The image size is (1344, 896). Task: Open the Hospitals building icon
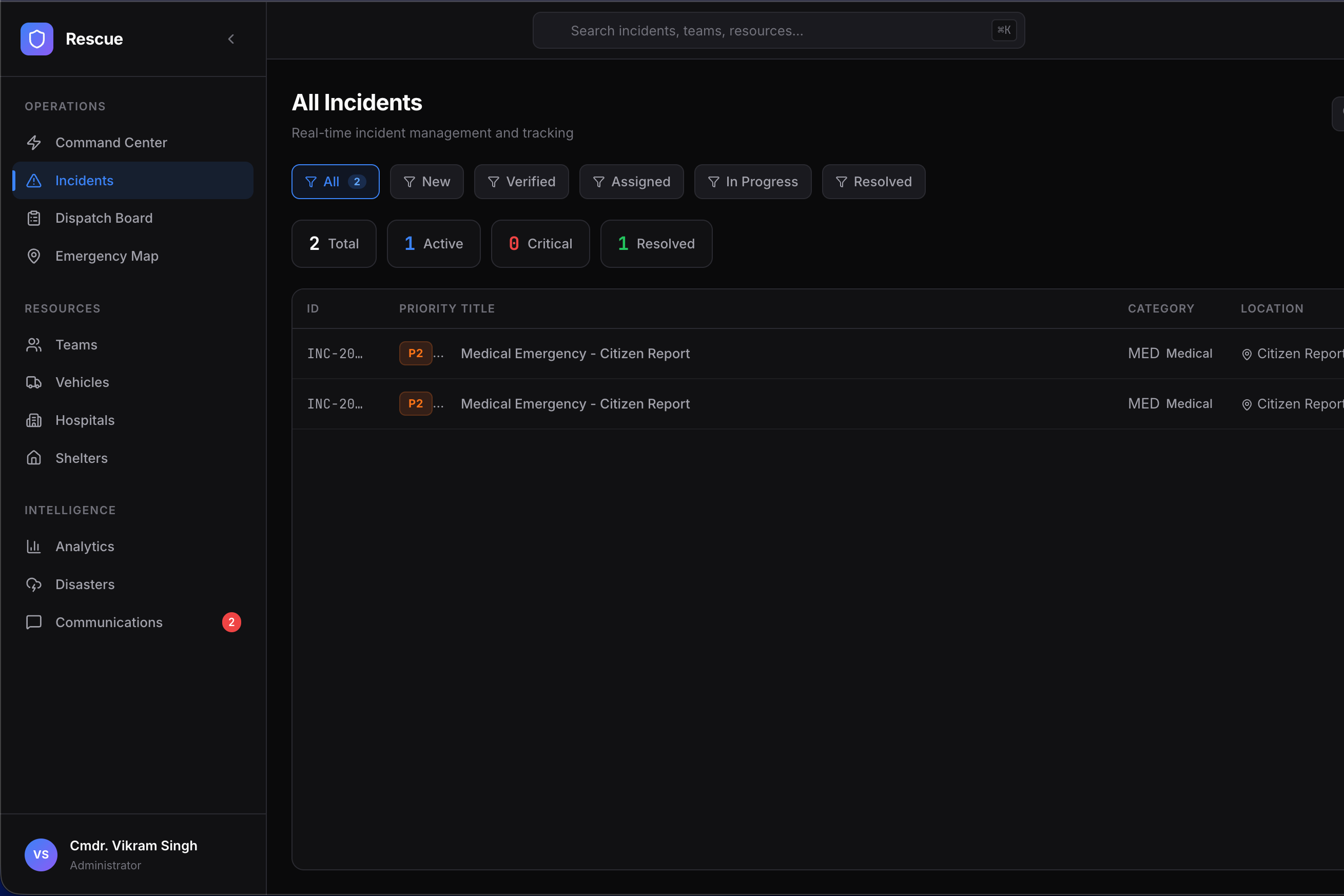tap(34, 420)
